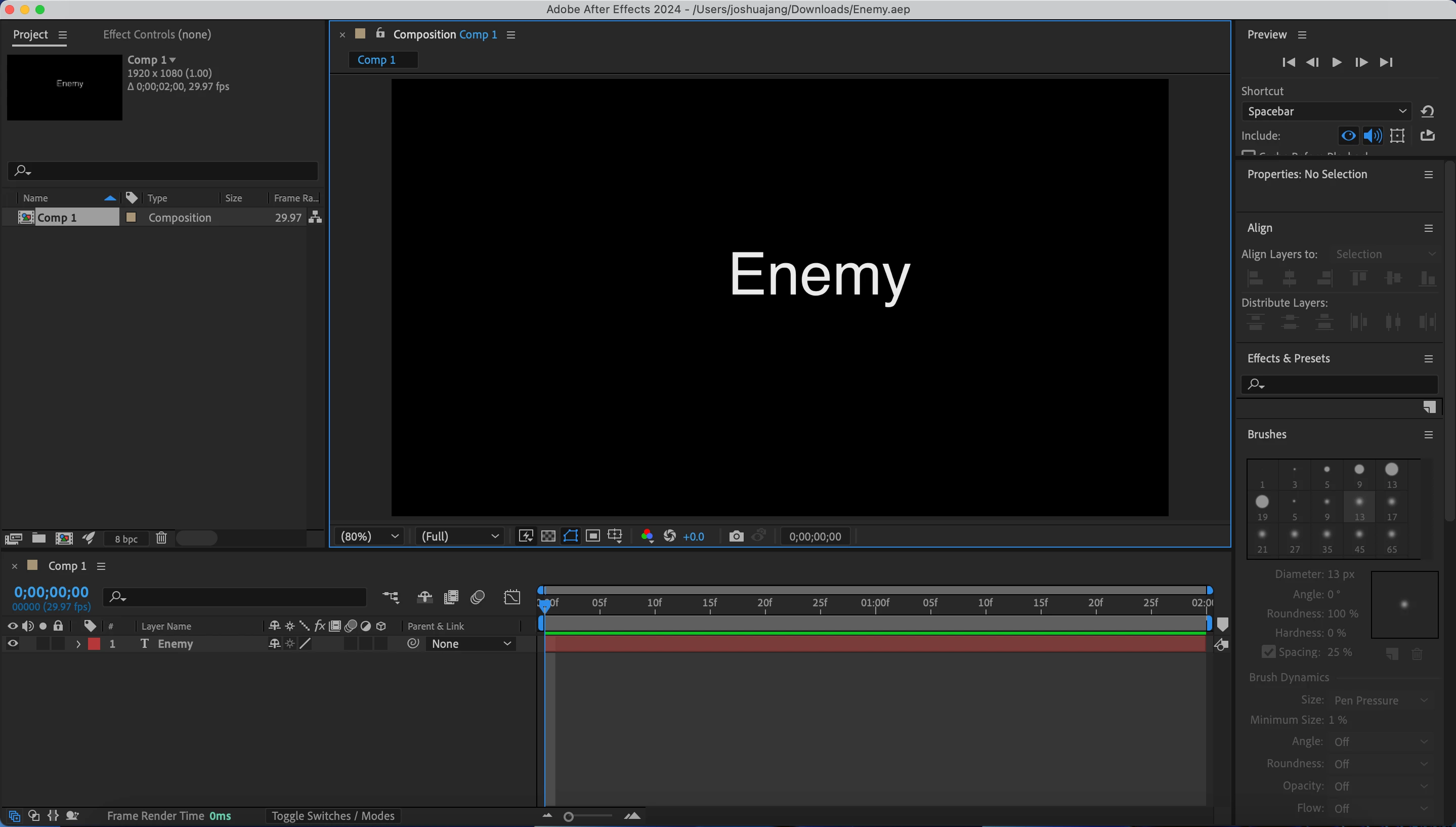Select the Comp 1 project item
Screen dimensions: 1456x827
coord(57,218)
